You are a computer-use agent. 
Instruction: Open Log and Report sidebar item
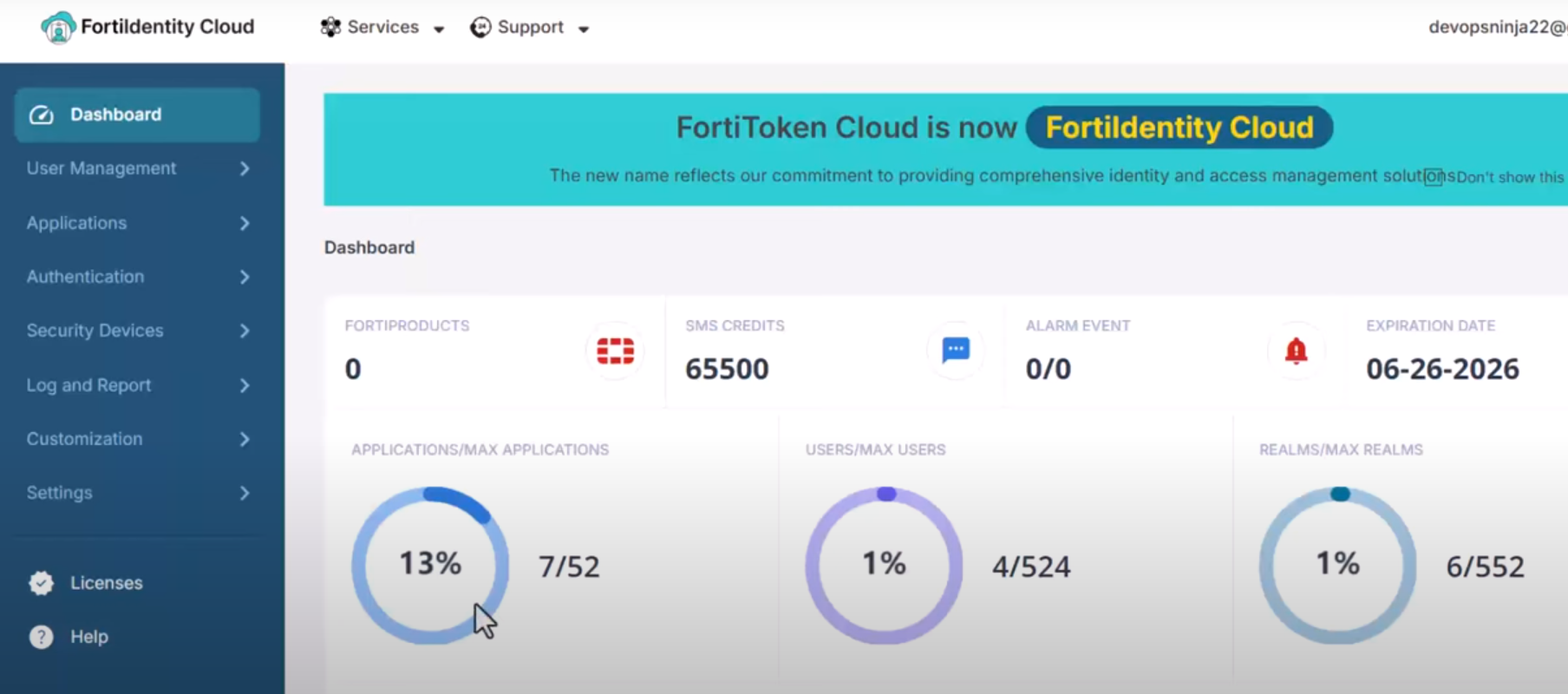tap(137, 385)
